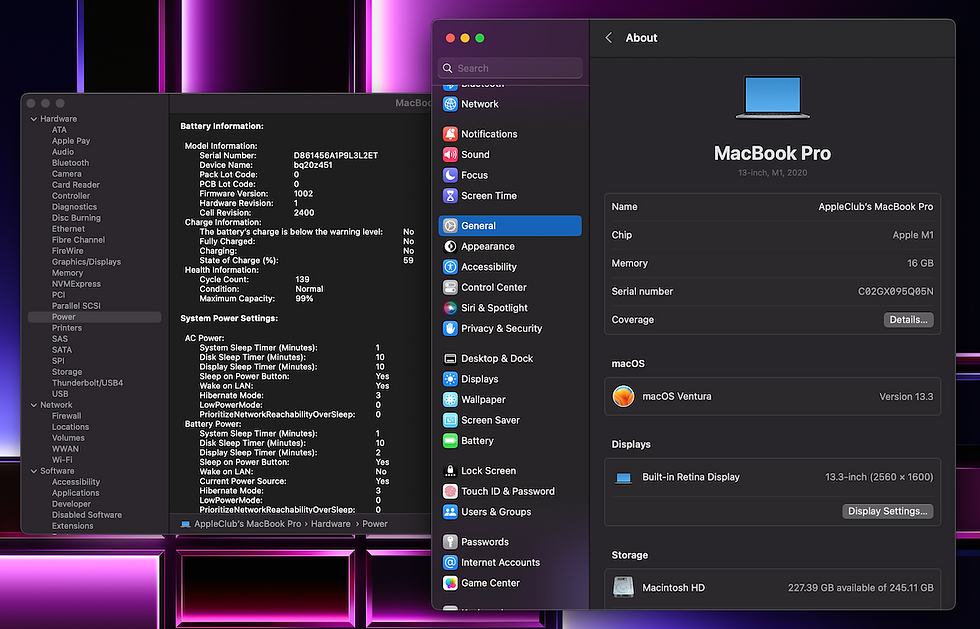
Task: Open the green Battery icon
Action: tap(450, 441)
